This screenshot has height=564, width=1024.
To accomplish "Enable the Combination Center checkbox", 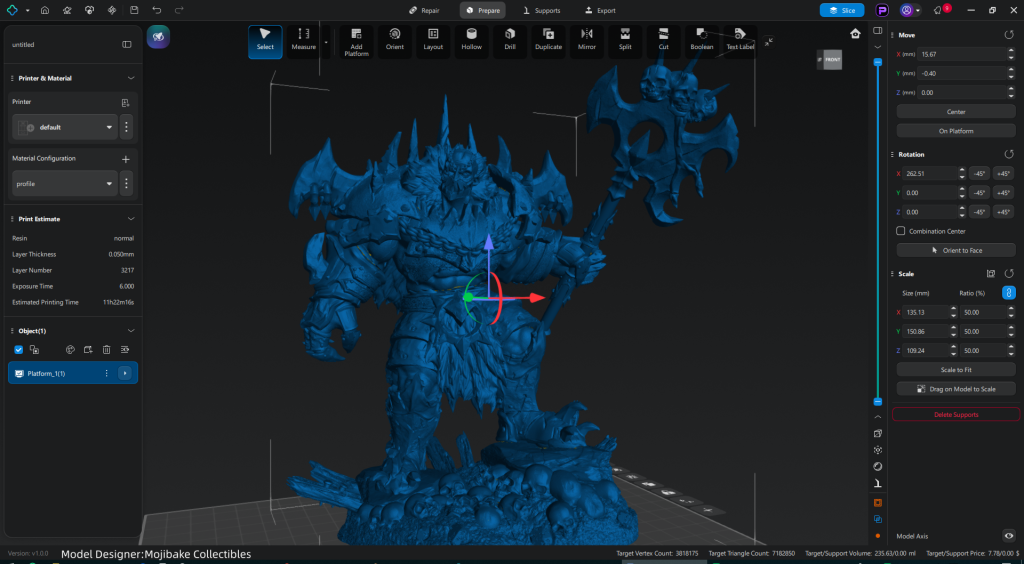I will (x=901, y=231).
